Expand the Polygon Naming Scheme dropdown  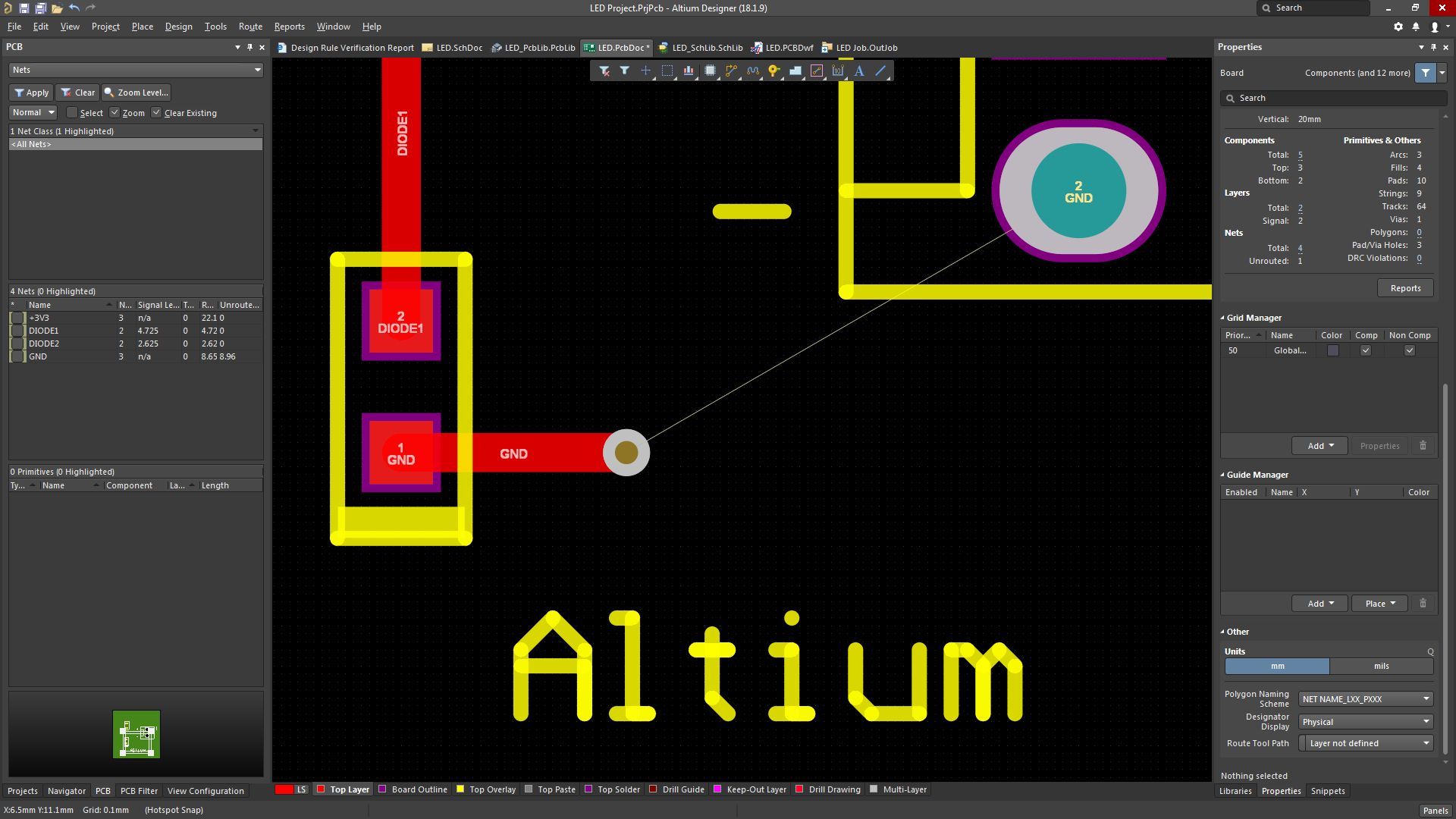[x=1366, y=699]
